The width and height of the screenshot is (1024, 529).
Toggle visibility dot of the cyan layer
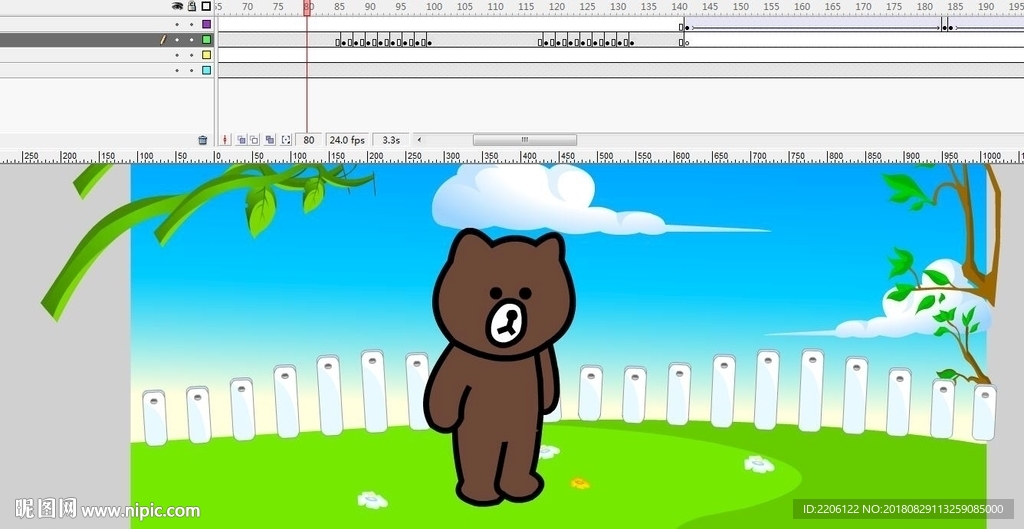(177, 71)
